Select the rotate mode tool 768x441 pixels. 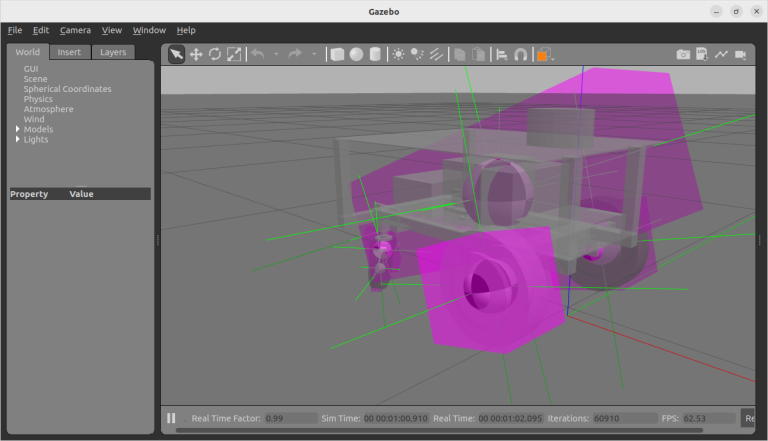[215, 54]
